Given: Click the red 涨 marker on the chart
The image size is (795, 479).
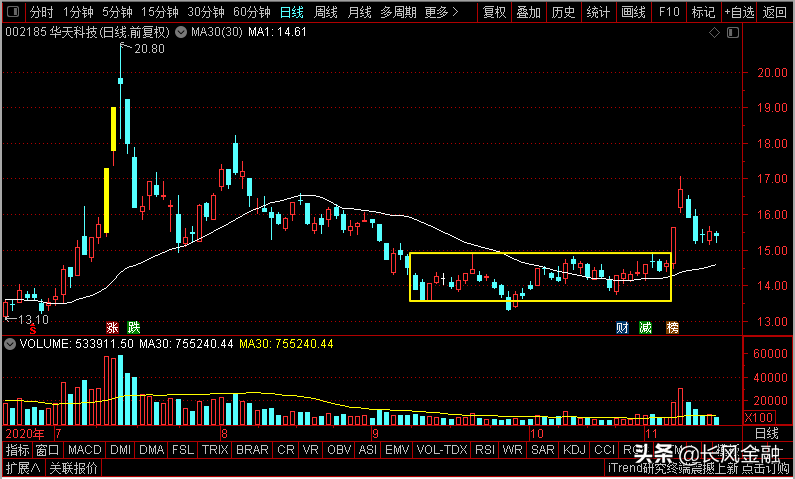Looking at the screenshot, I should [x=112, y=327].
